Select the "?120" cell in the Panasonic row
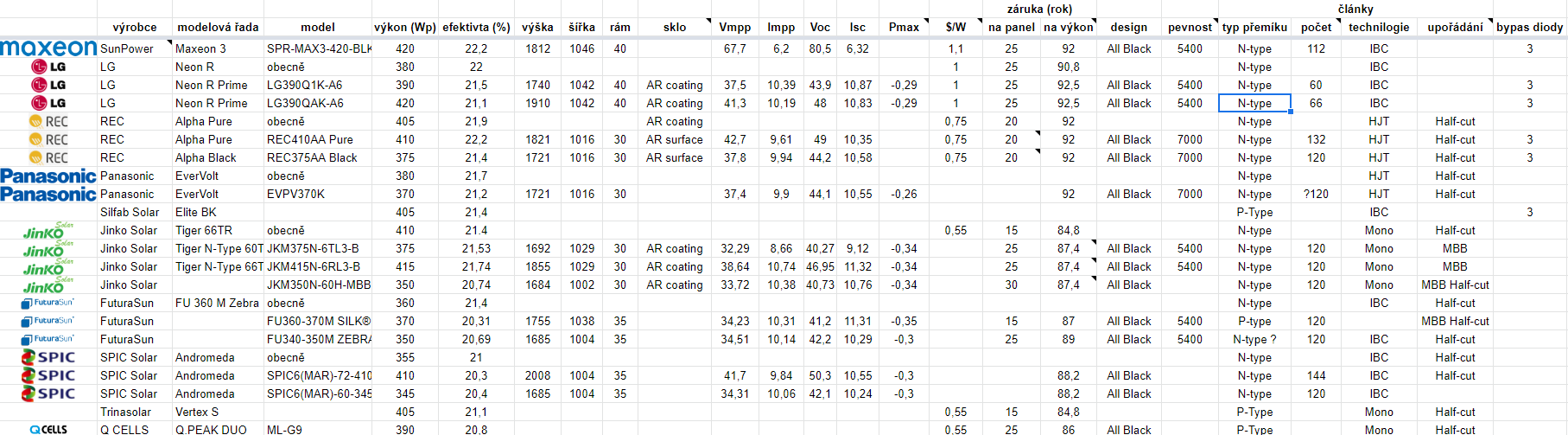 [x=1316, y=194]
